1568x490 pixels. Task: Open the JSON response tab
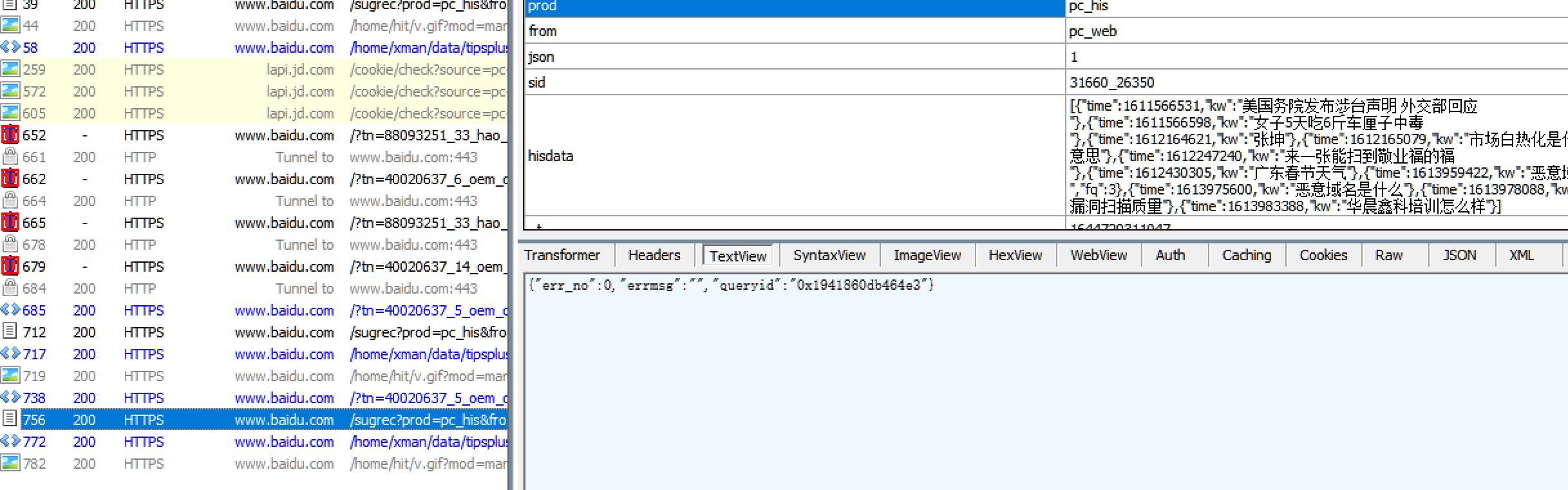click(1459, 256)
